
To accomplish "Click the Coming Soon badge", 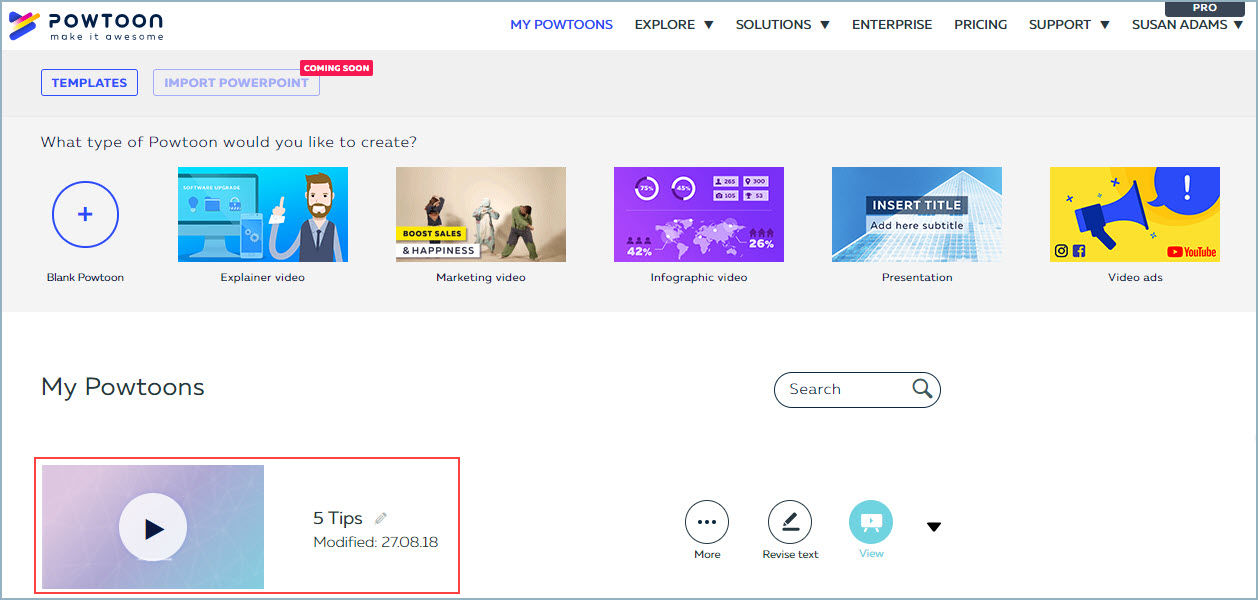I will tap(337, 68).
